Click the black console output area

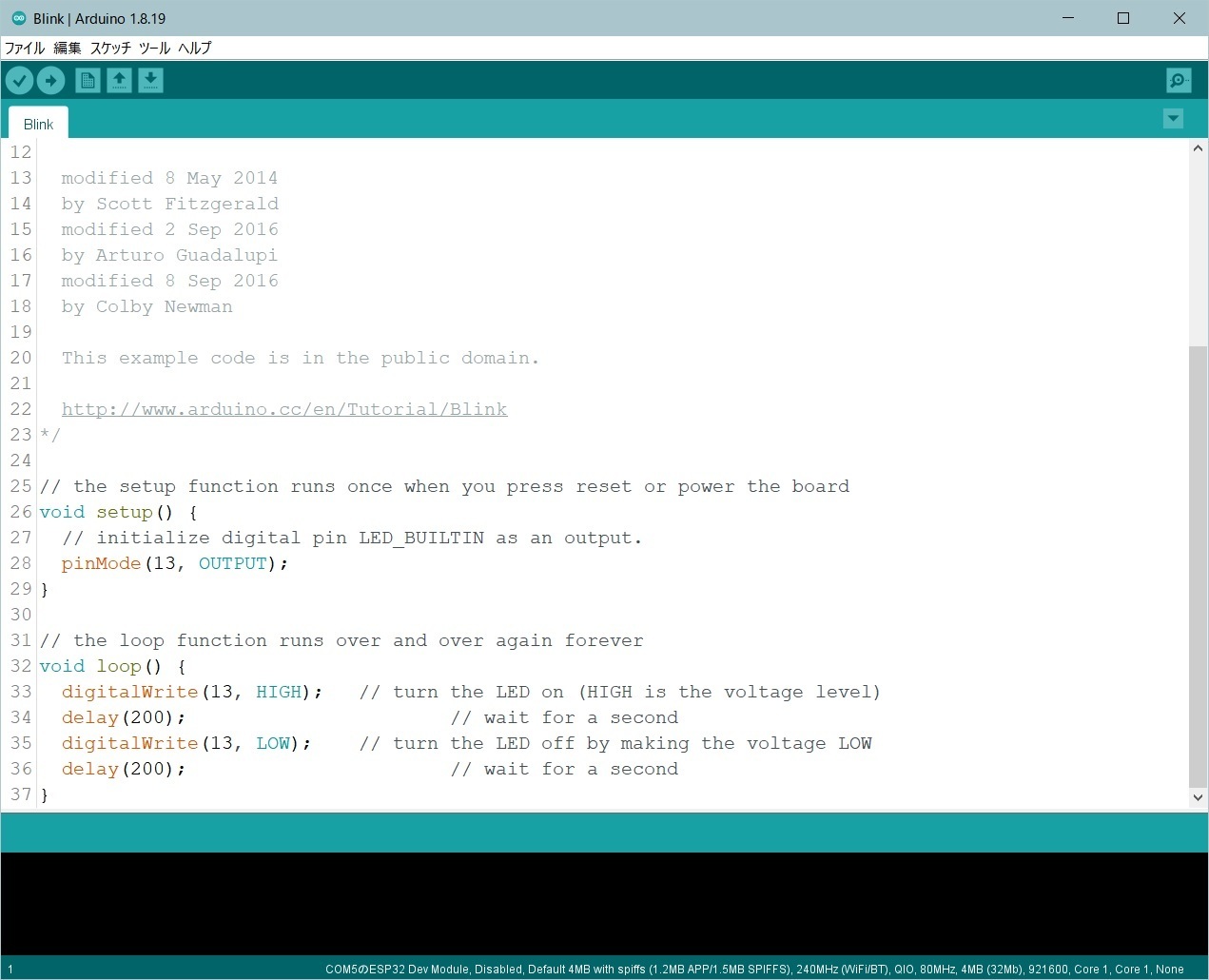click(604, 904)
